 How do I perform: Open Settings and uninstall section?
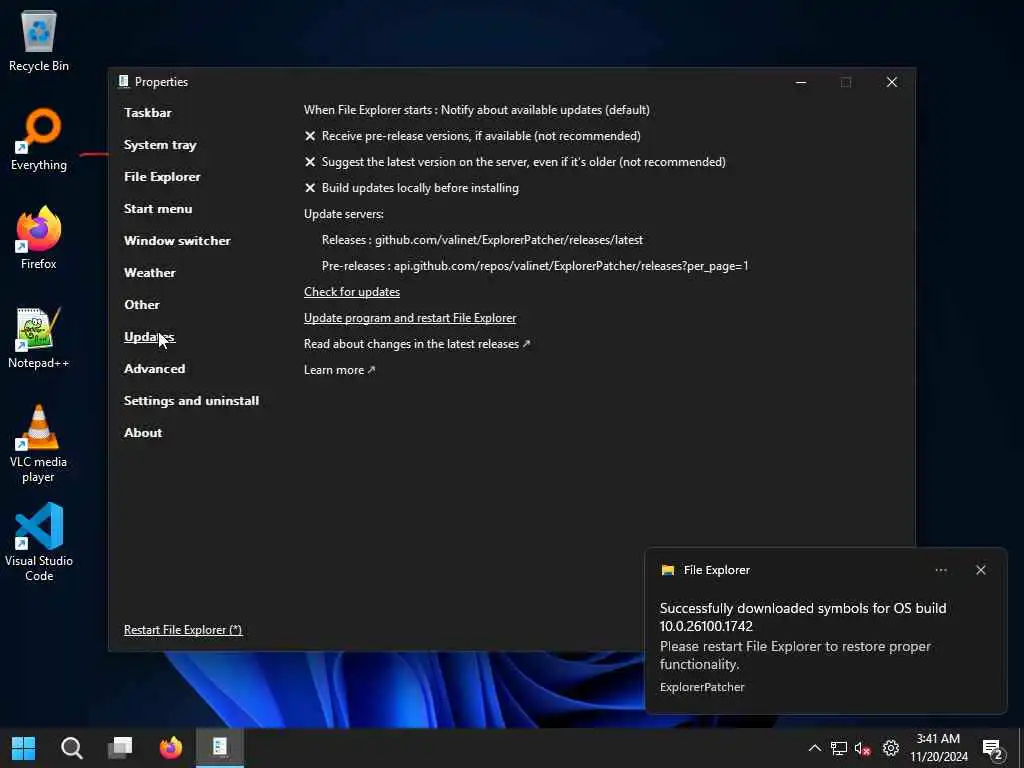point(191,401)
